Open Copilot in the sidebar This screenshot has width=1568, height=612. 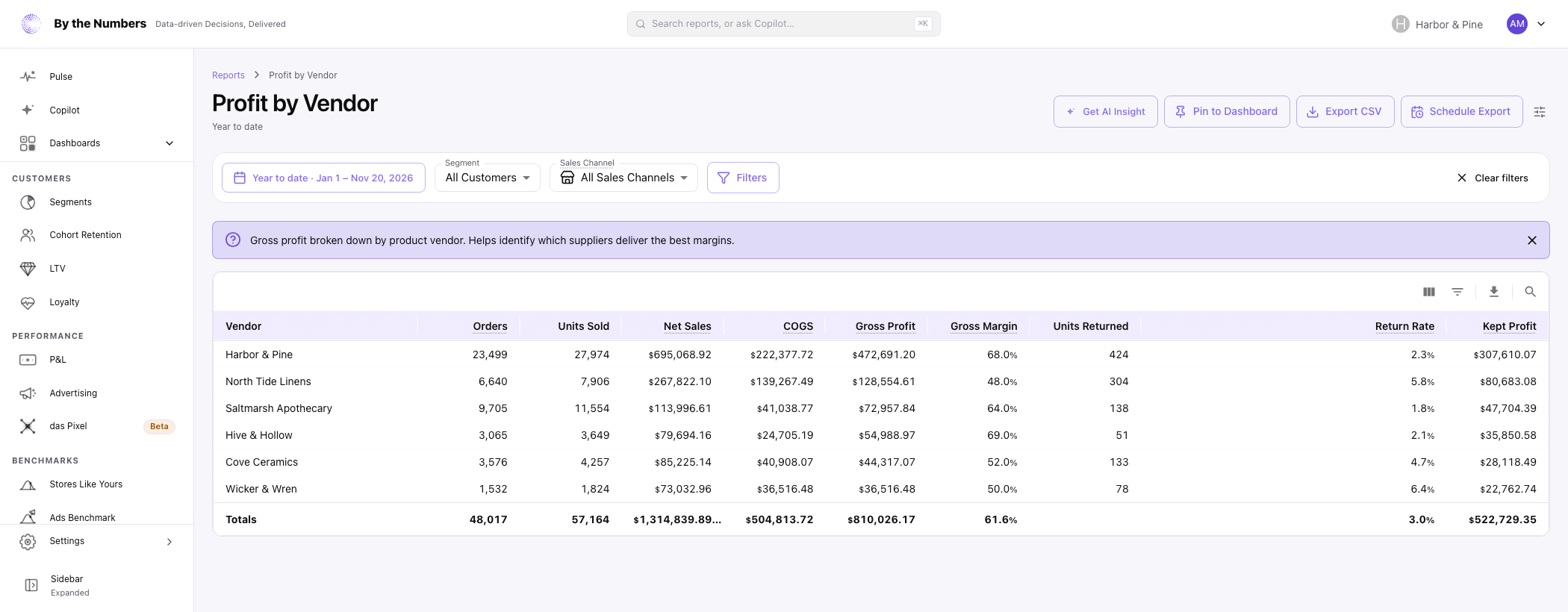pos(97,110)
